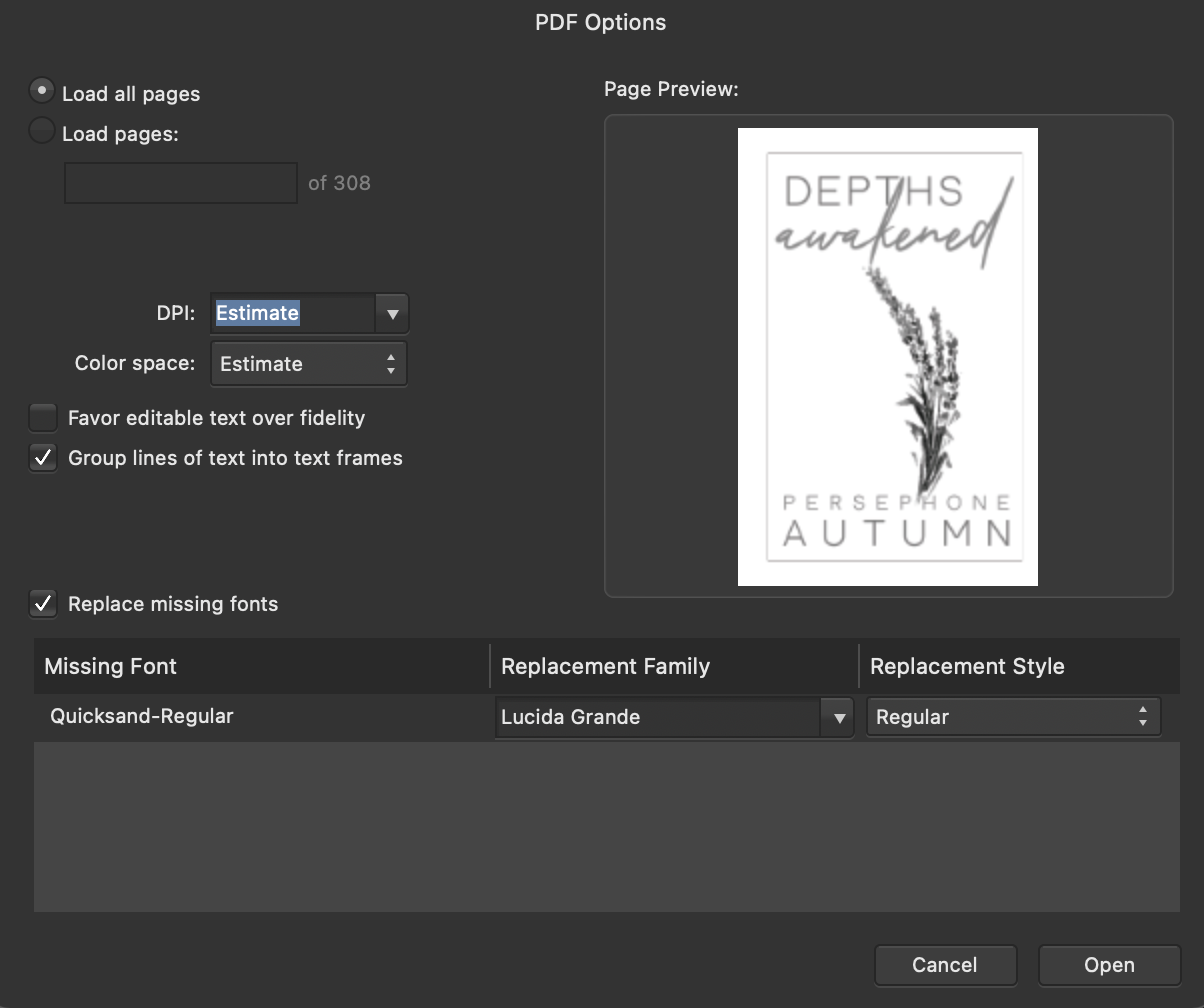
Task: Click the page range input field
Action: coord(181,183)
